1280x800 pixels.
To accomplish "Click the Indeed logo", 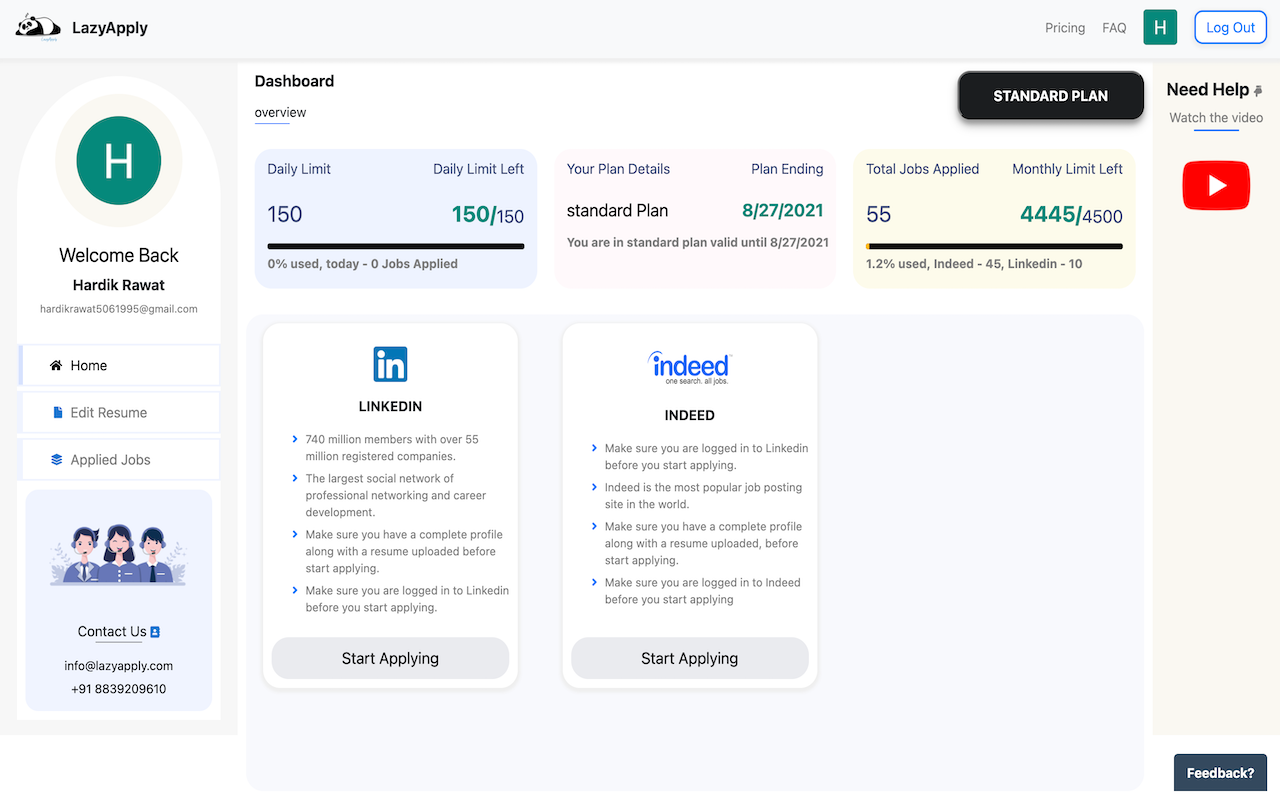I will (x=689, y=366).
